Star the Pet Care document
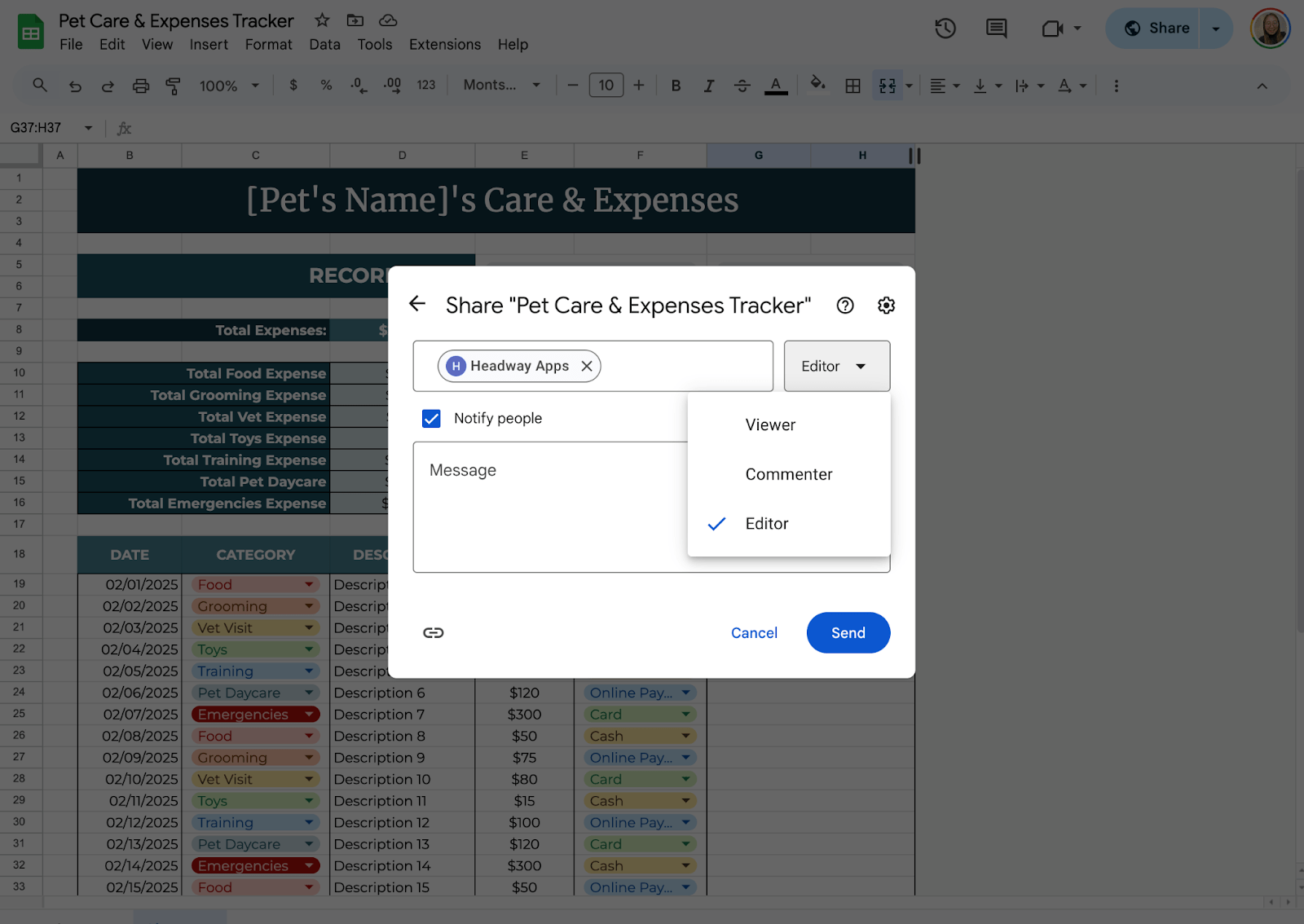This screenshot has height=924, width=1304. 322,20
